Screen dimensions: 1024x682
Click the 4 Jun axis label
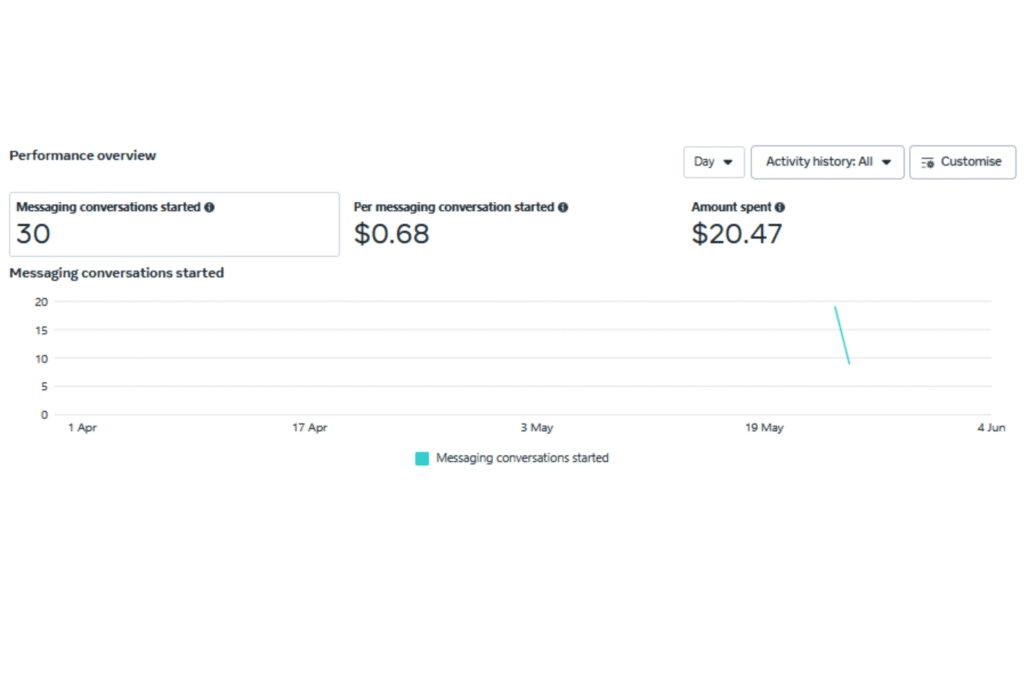tap(992, 428)
